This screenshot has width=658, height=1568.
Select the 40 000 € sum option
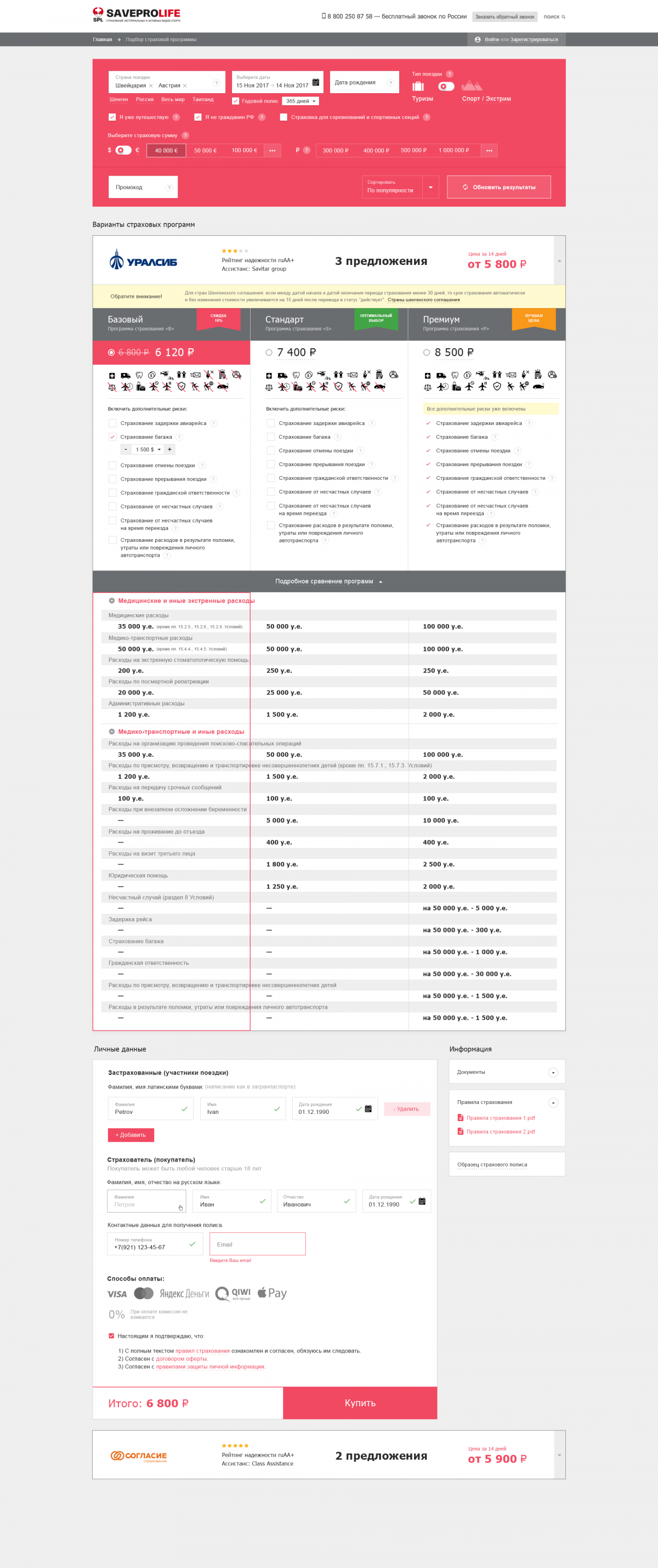[x=166, y=150]
